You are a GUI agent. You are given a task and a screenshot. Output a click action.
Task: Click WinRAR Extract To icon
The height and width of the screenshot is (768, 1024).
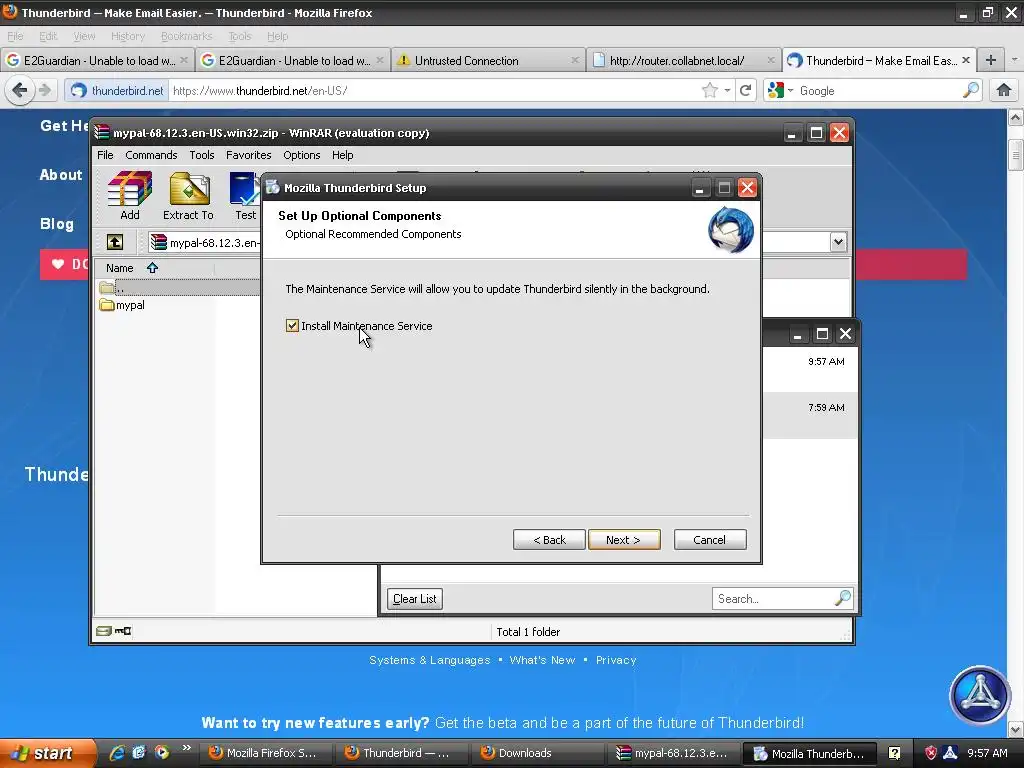[188, 195]
